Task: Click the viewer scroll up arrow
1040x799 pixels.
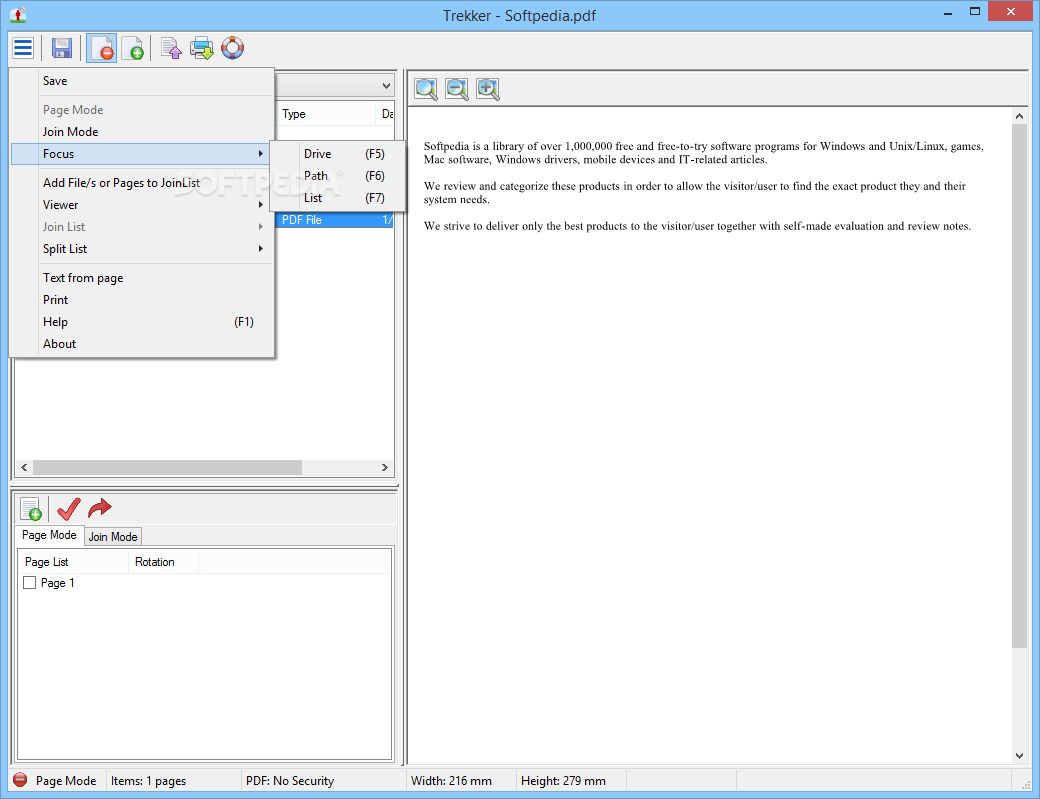Action: (x=1019, y=116)
